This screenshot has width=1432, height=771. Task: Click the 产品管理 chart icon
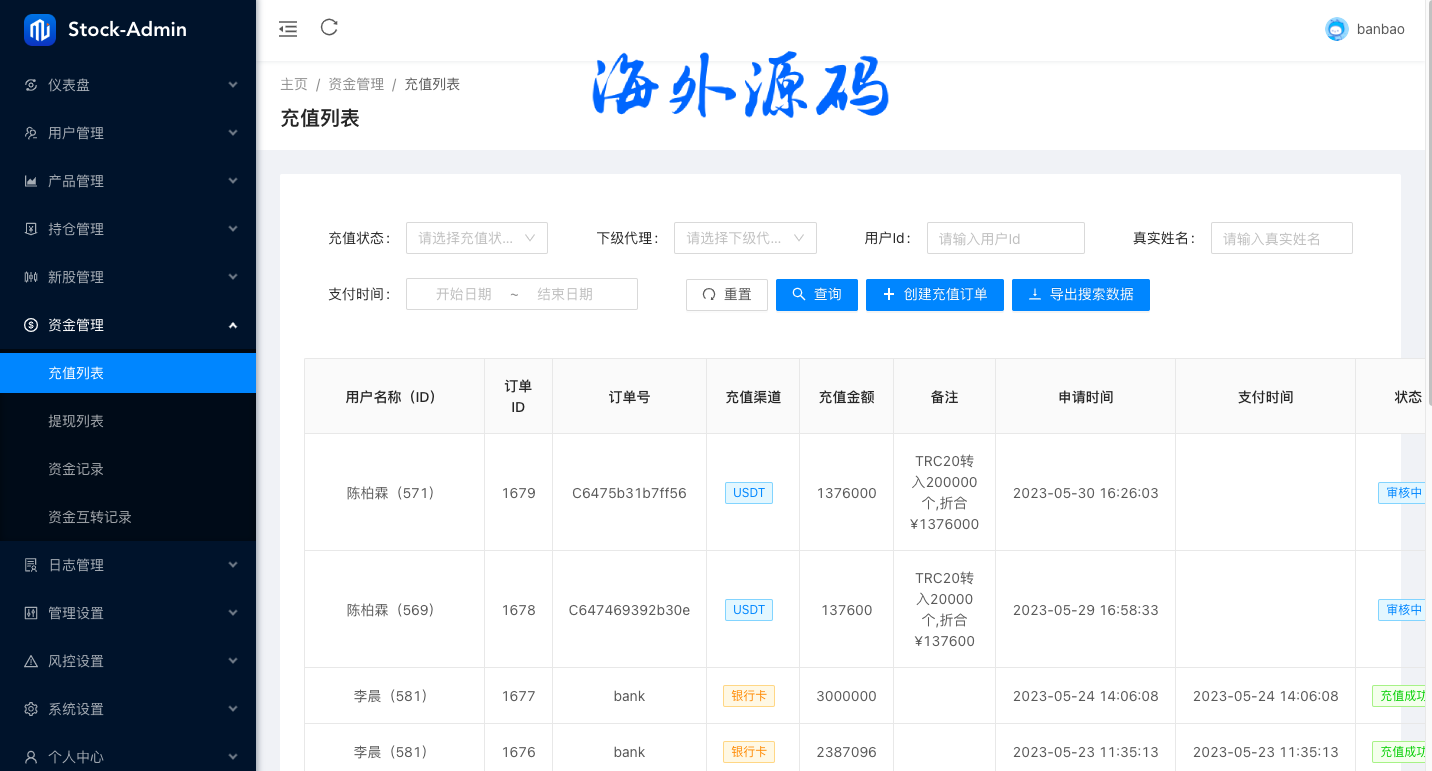31,181
